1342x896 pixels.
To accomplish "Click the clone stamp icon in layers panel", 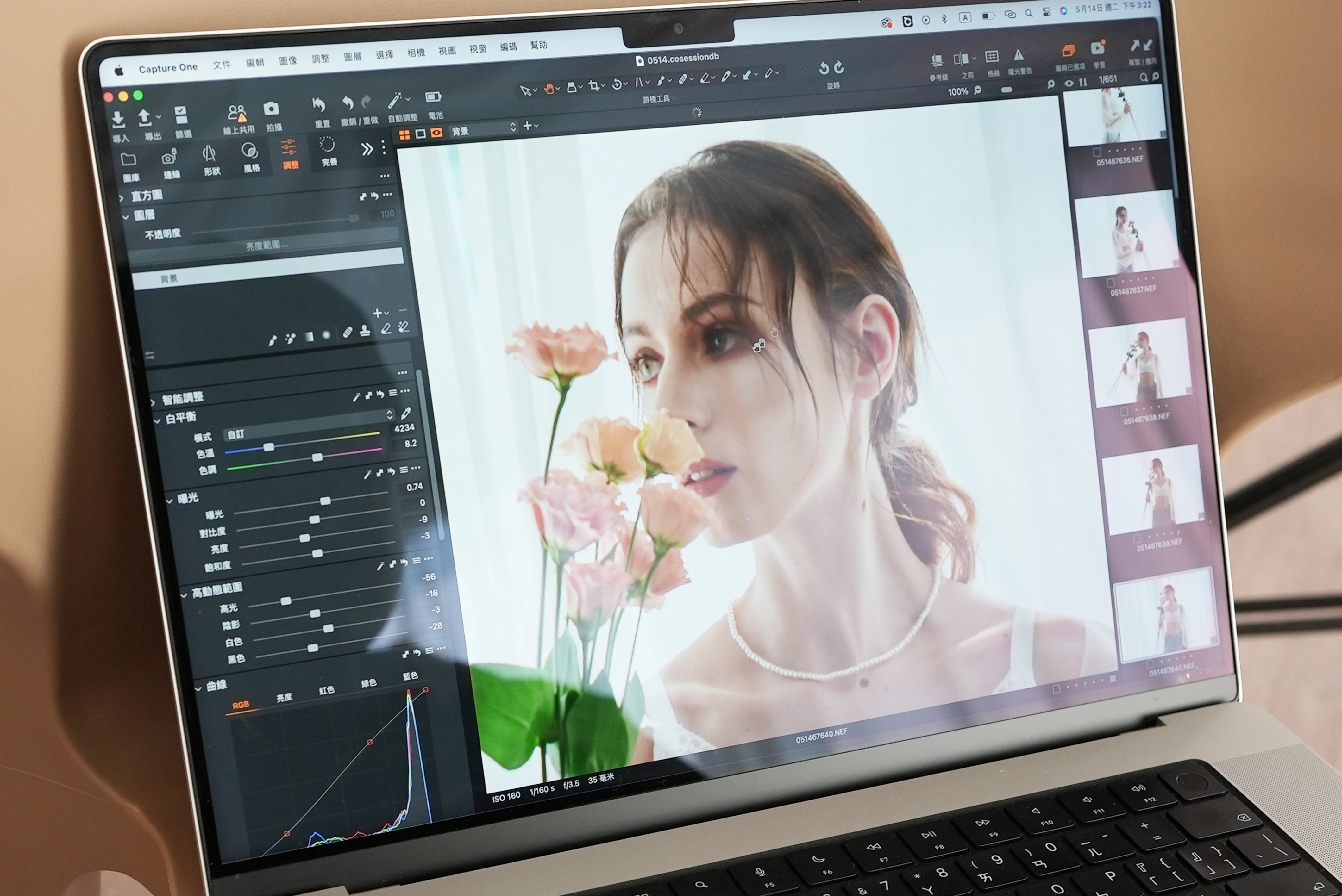I will 365,331.
